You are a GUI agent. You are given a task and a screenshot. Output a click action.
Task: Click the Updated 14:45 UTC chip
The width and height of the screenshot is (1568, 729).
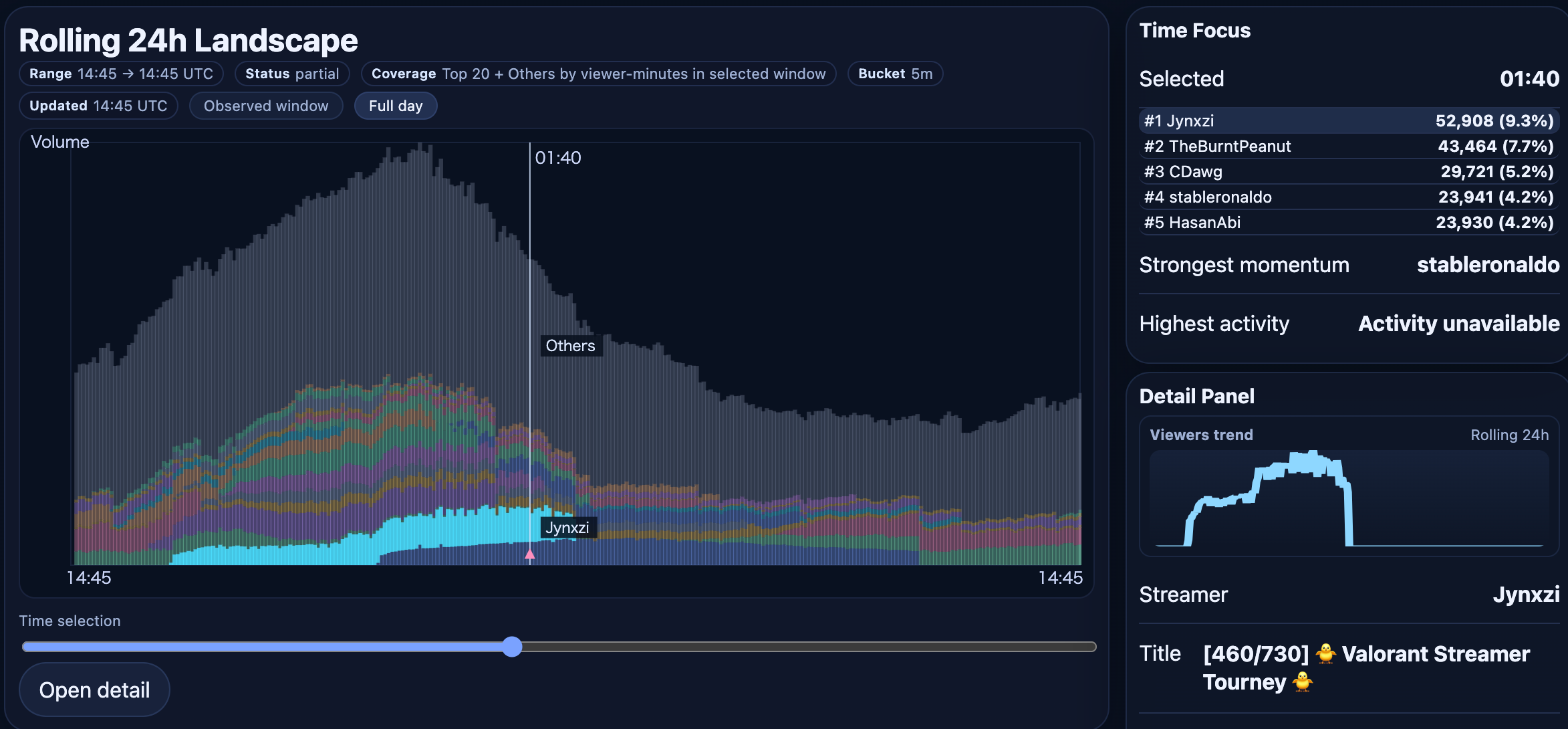(x=98, y=106)
